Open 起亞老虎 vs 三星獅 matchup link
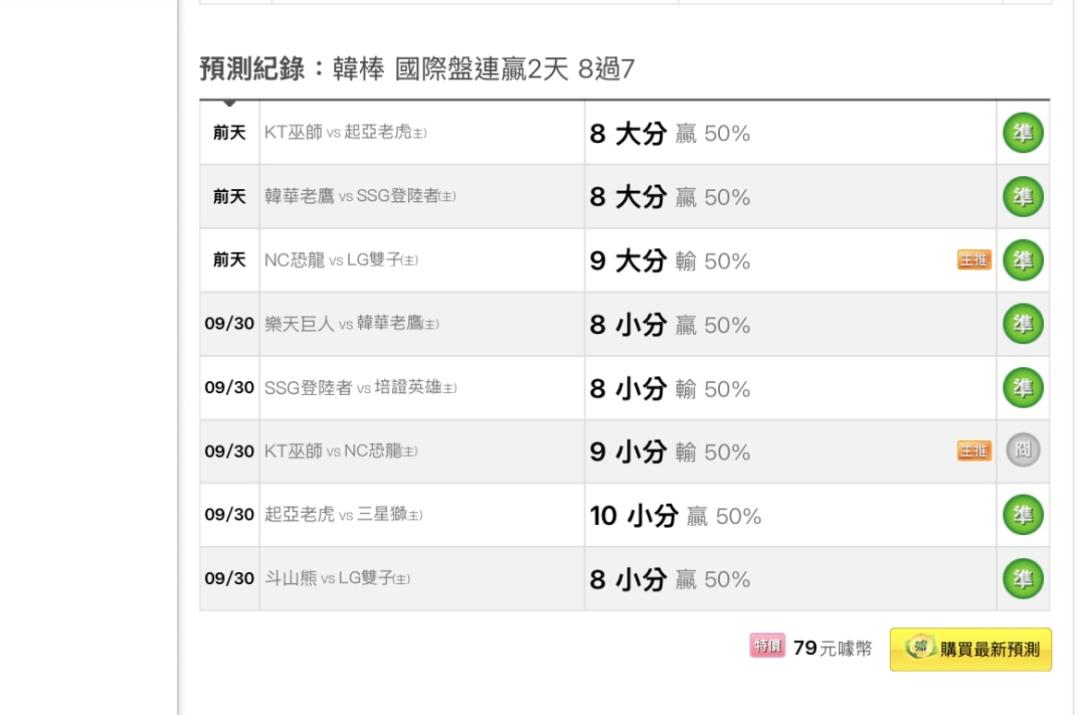Viewport: 1080px width, 715px height. [343, 515]
